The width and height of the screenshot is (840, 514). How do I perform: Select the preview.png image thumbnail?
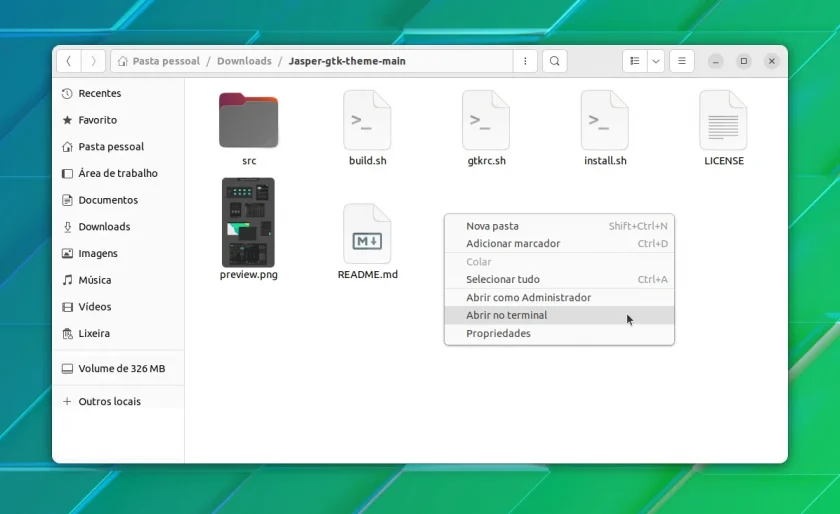(249, 222)
